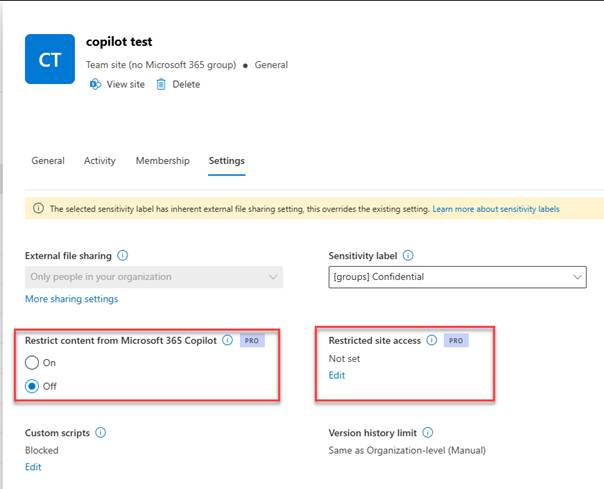Open the Membership tab
604x489 pixels.
click(x=162, y=161)
